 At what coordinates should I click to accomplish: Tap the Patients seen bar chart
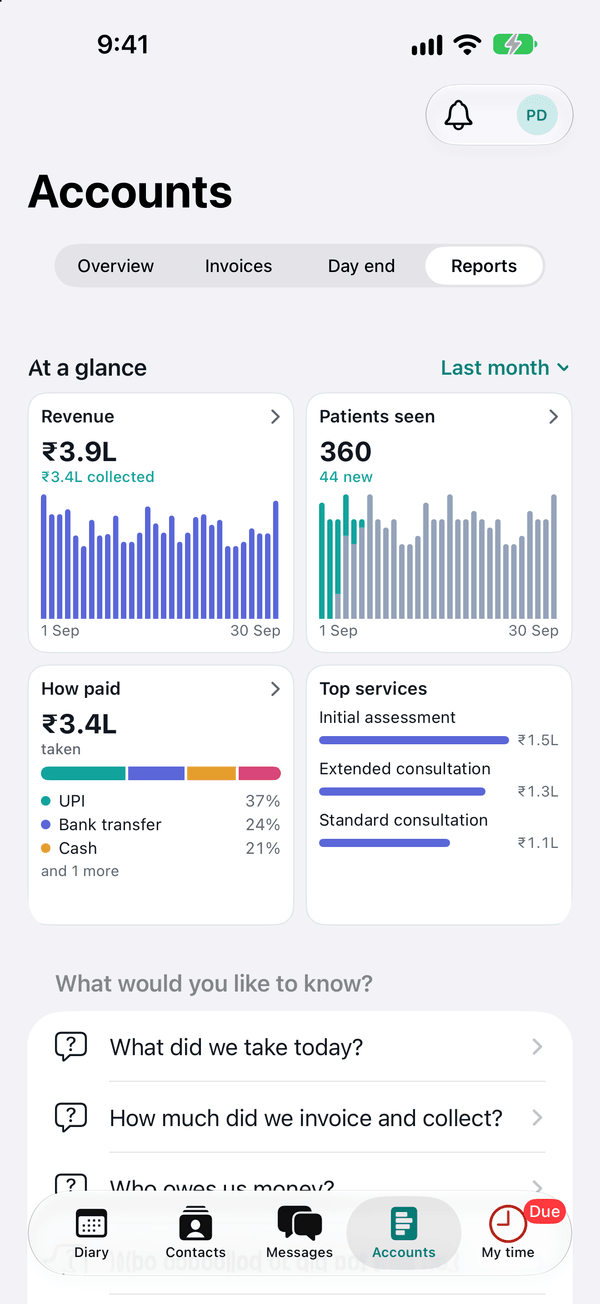coord(438,556)
